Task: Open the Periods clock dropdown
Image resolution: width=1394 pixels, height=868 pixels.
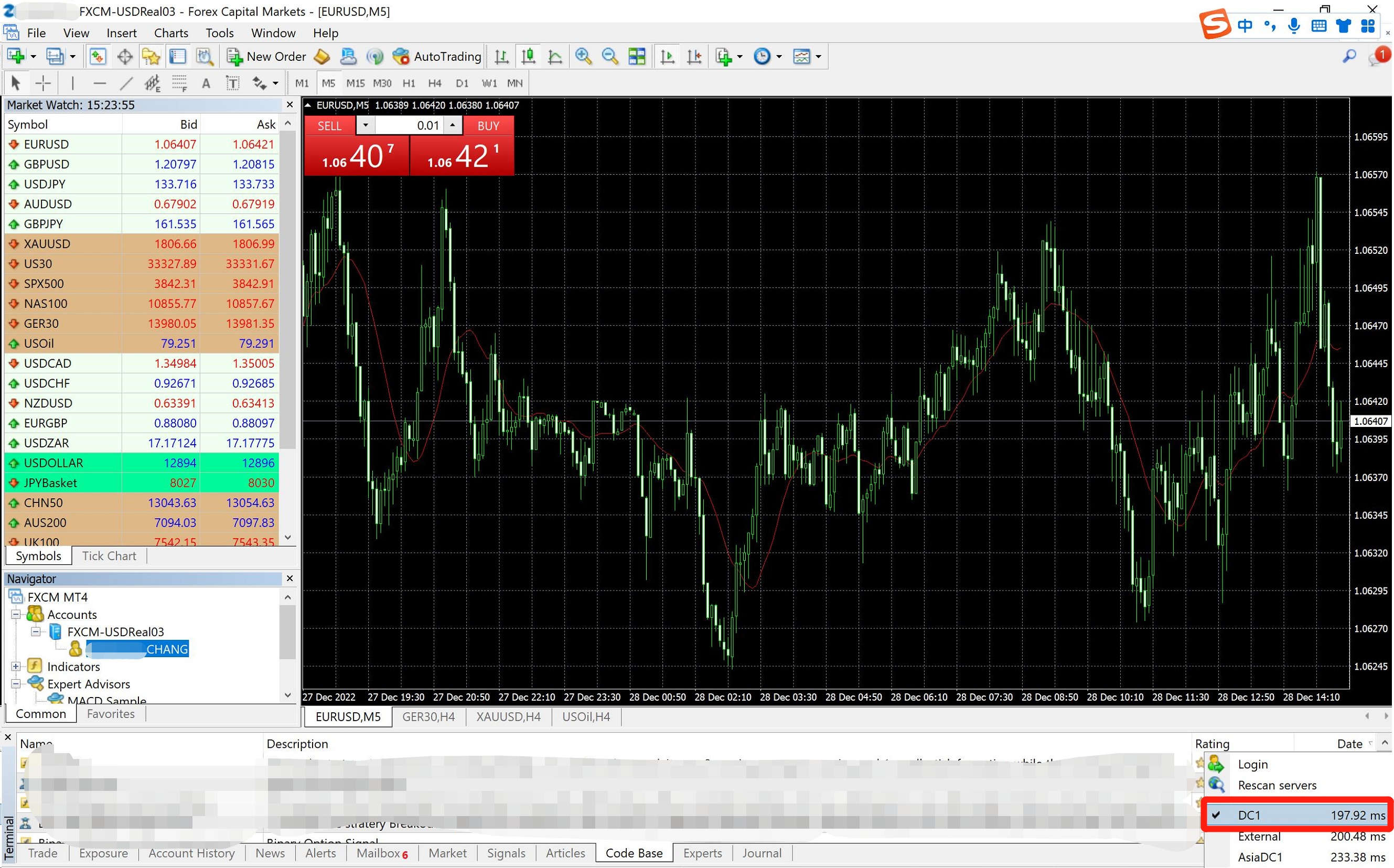Action: (767, 56)
